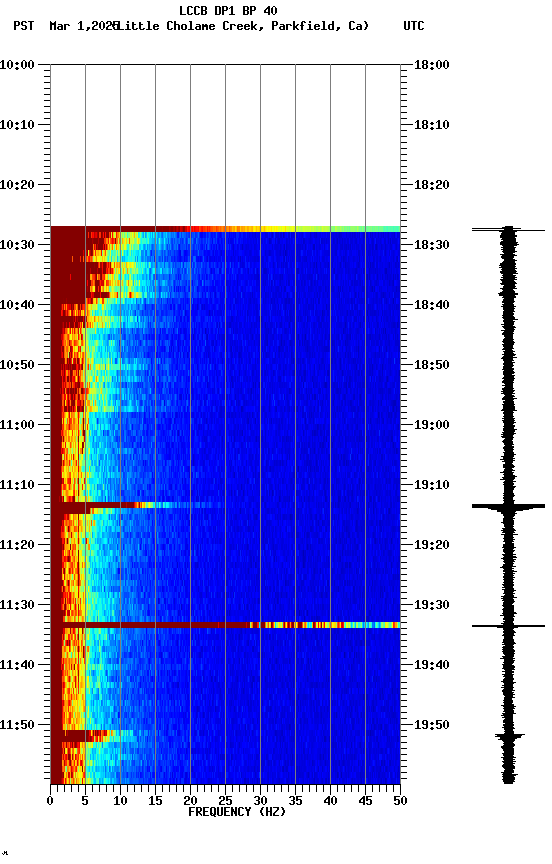Click the waveform onset spike near 18:27 UTC
This screenshot has height=864, width=552.
click(508, 229)
